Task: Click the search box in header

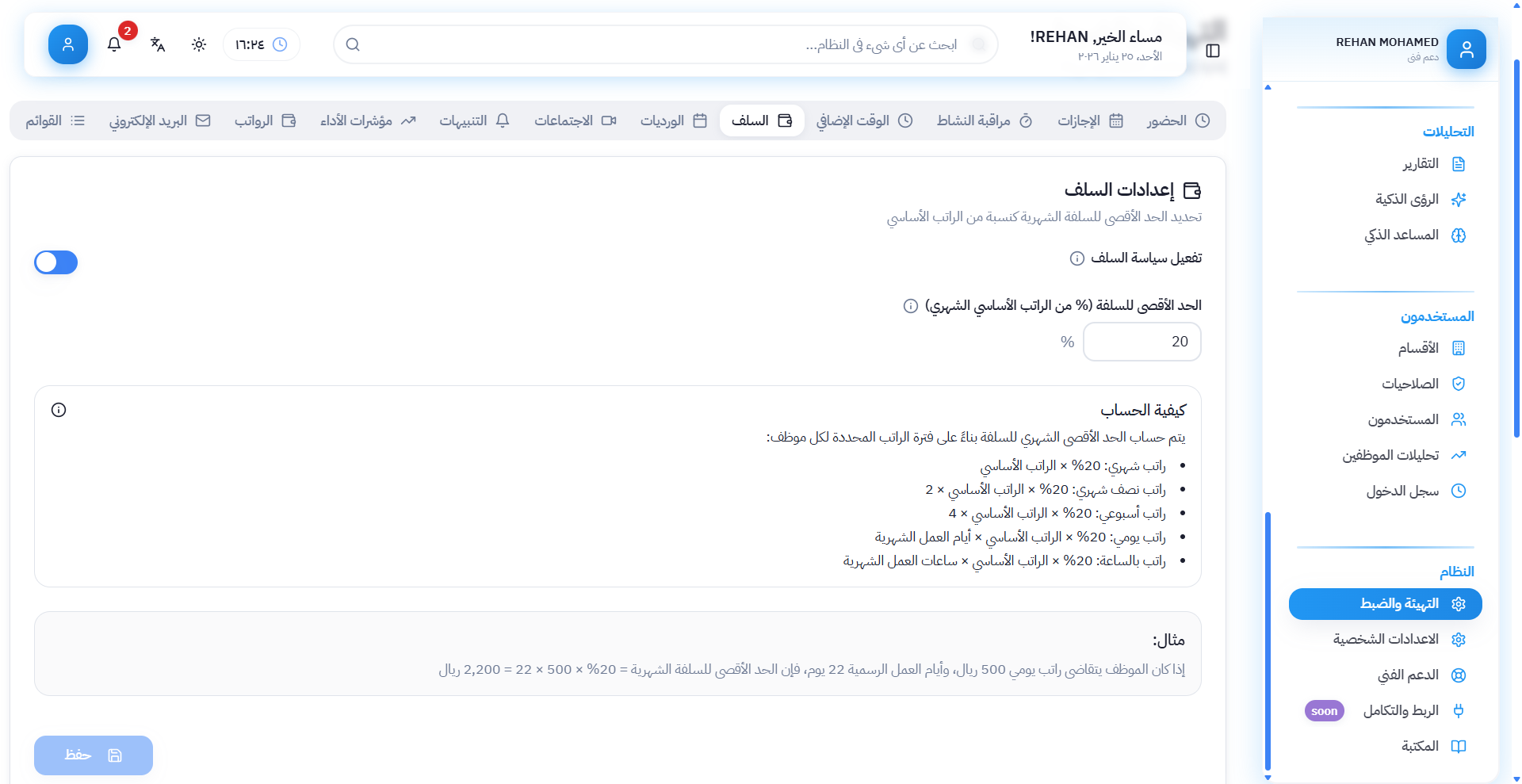Action: pyautogui.click(x=664, y=44)
